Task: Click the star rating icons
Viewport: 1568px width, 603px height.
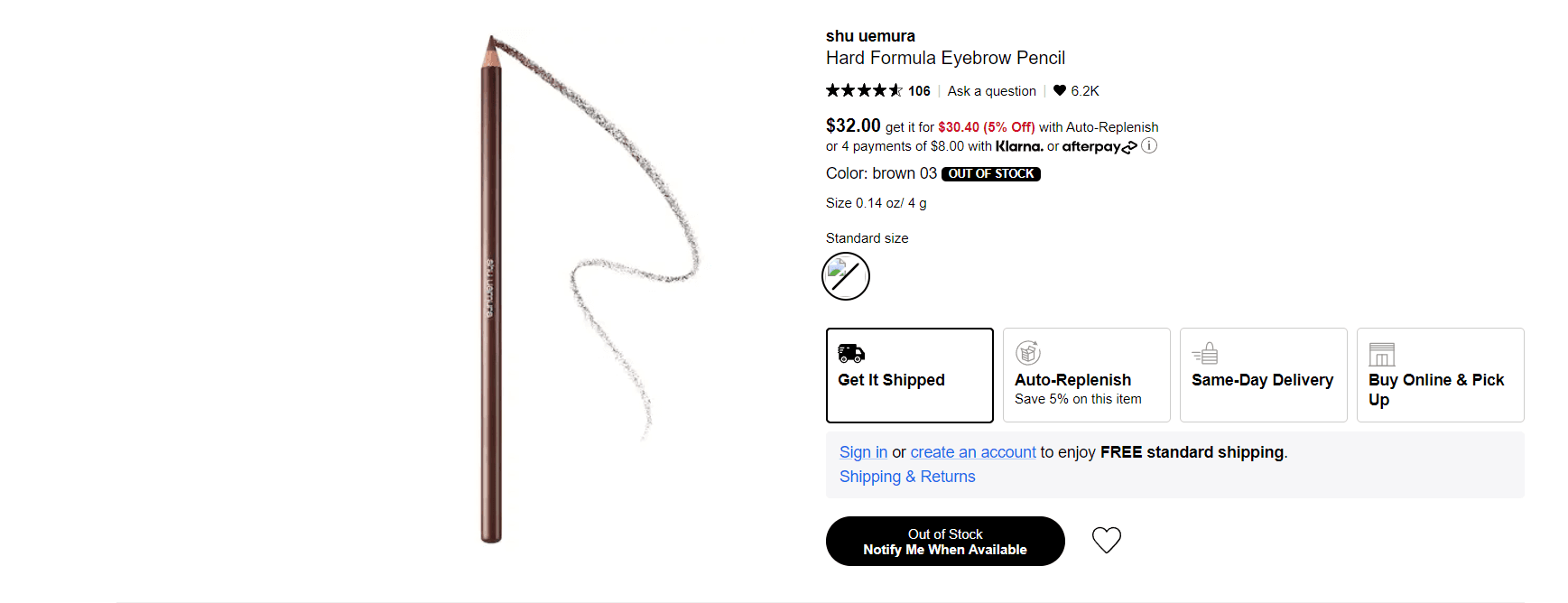Action: pyautogui.click(x=864, y=90)
